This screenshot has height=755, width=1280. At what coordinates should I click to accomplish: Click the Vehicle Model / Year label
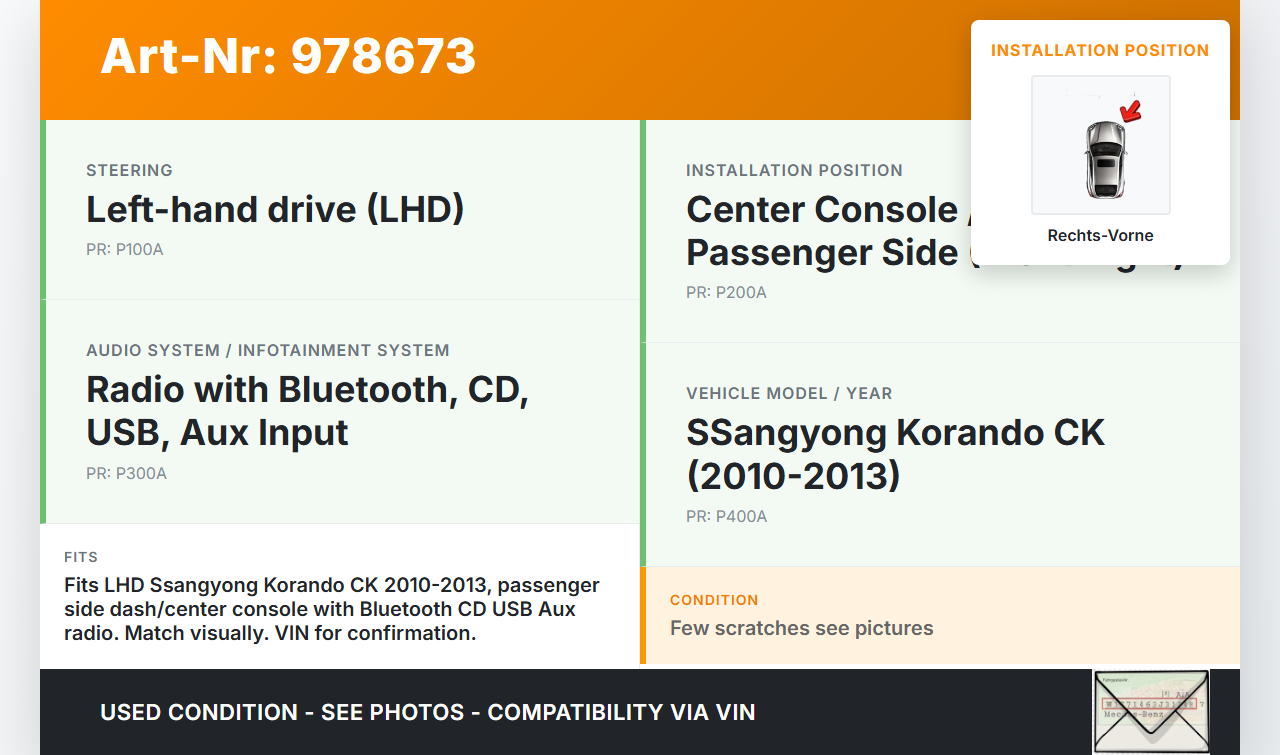(789, 394)
